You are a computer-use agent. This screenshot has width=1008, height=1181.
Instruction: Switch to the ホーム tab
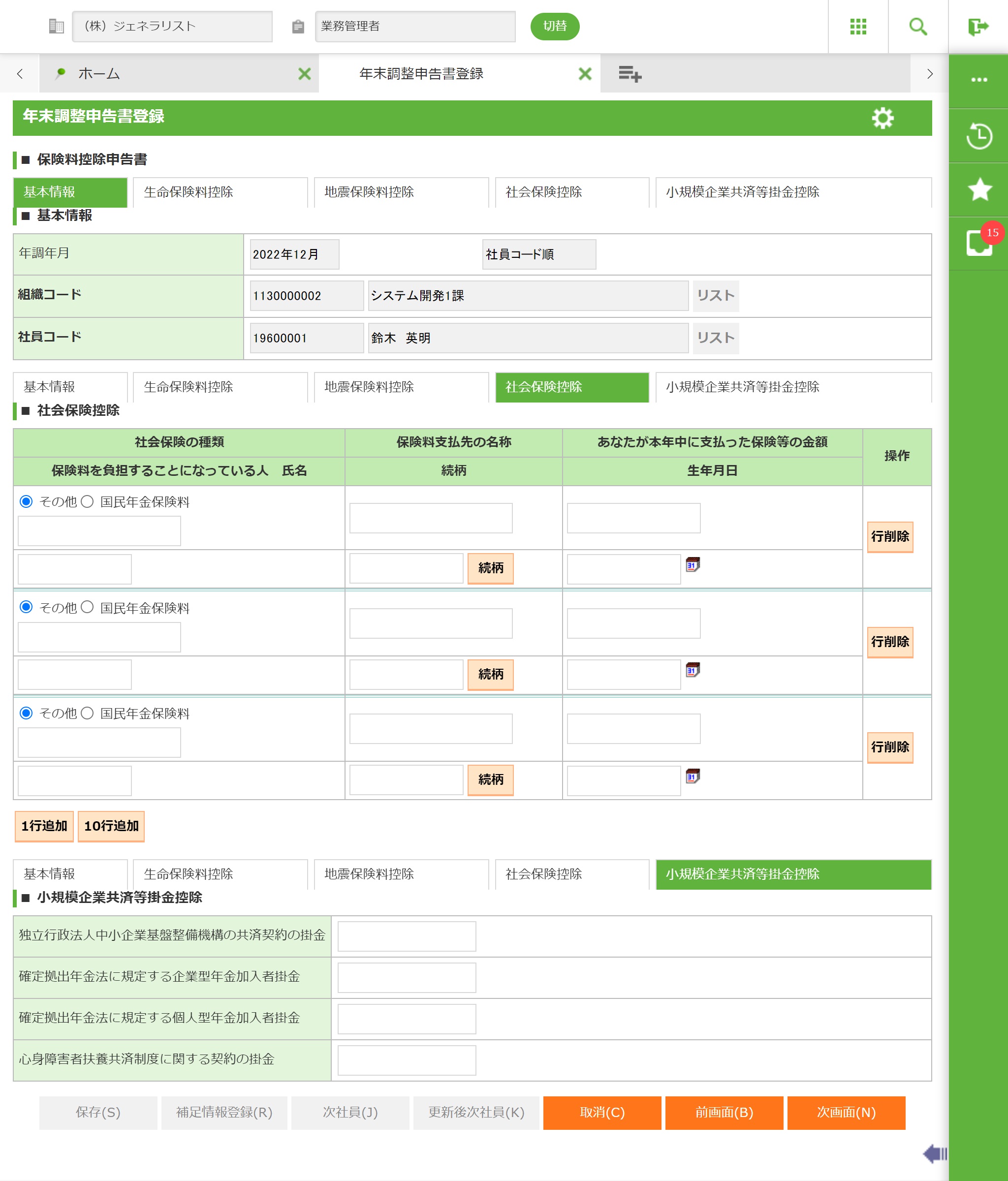pyautogui.click(x=98, y=73)
